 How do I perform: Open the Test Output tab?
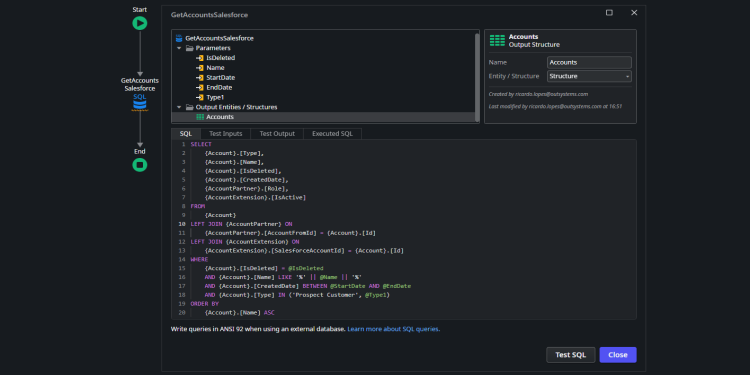click(277, 134)
